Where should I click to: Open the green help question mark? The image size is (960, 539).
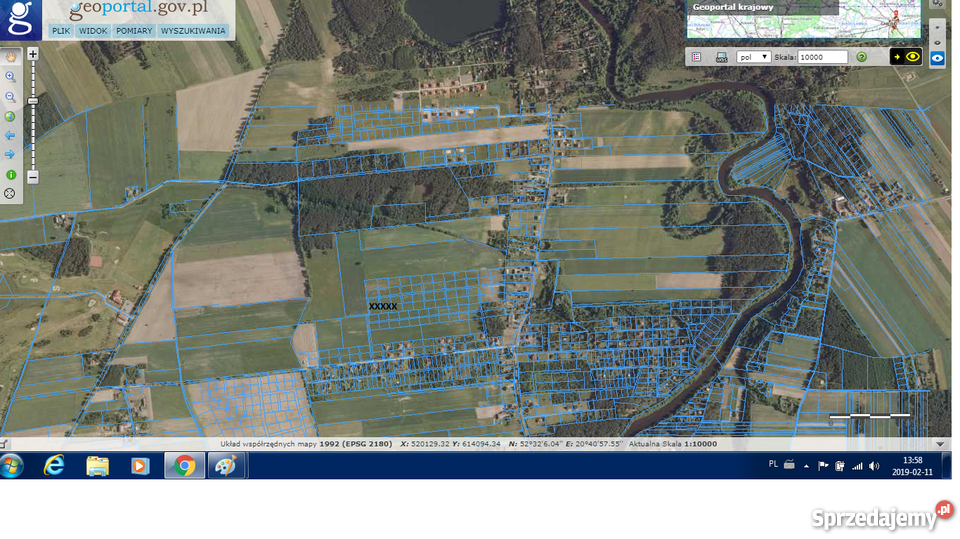861,57
